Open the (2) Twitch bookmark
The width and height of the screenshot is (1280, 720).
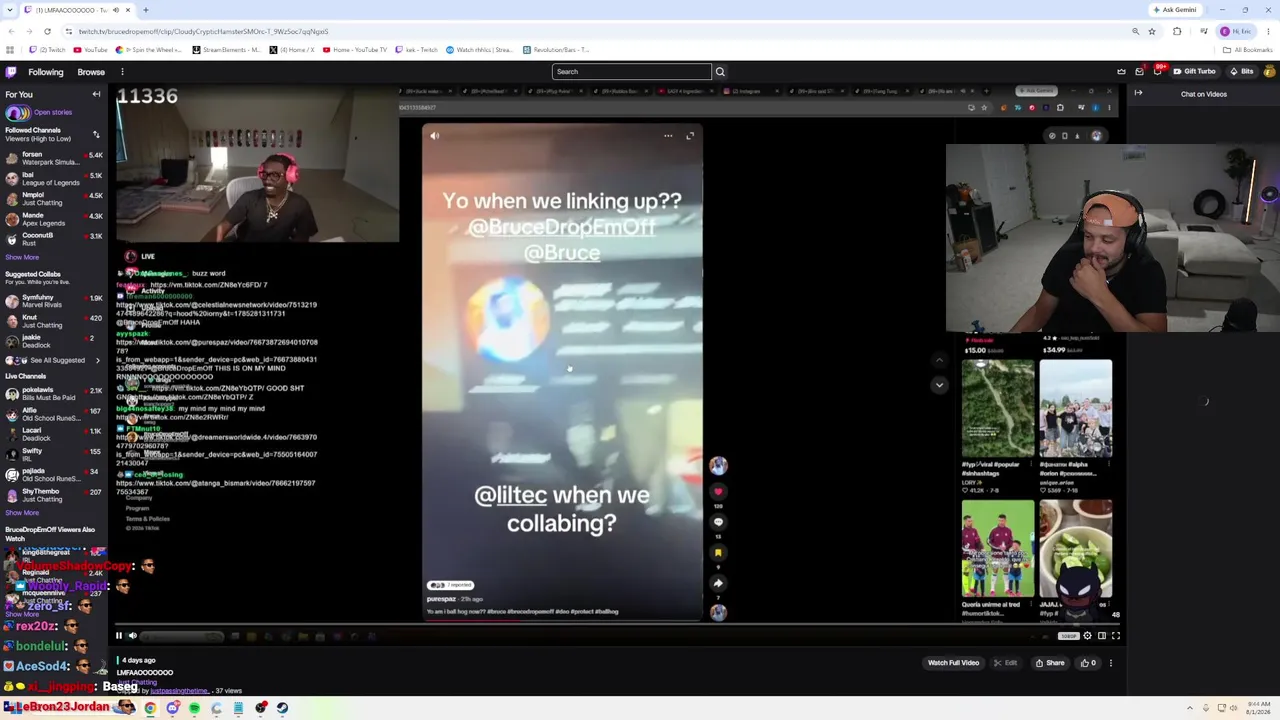(47, 50)
